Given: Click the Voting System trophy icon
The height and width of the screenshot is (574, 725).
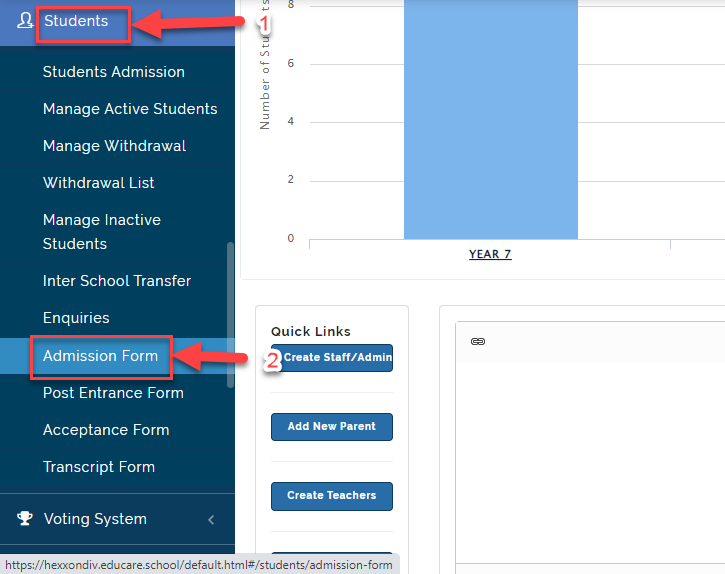Looking at the screenshot, I should 25,518.
